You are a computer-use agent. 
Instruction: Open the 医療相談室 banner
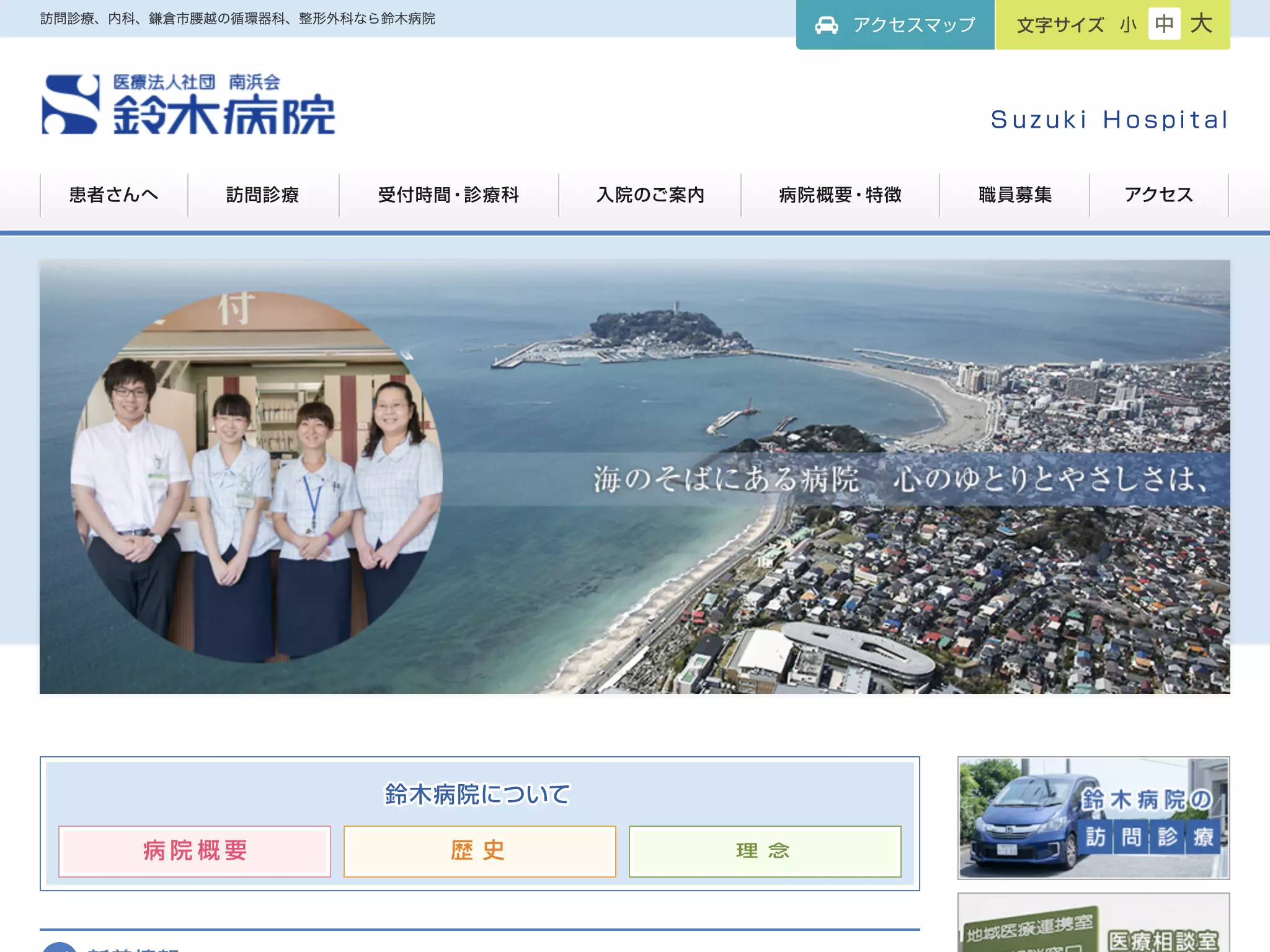pyautogui.click(x=1094, y=922)
